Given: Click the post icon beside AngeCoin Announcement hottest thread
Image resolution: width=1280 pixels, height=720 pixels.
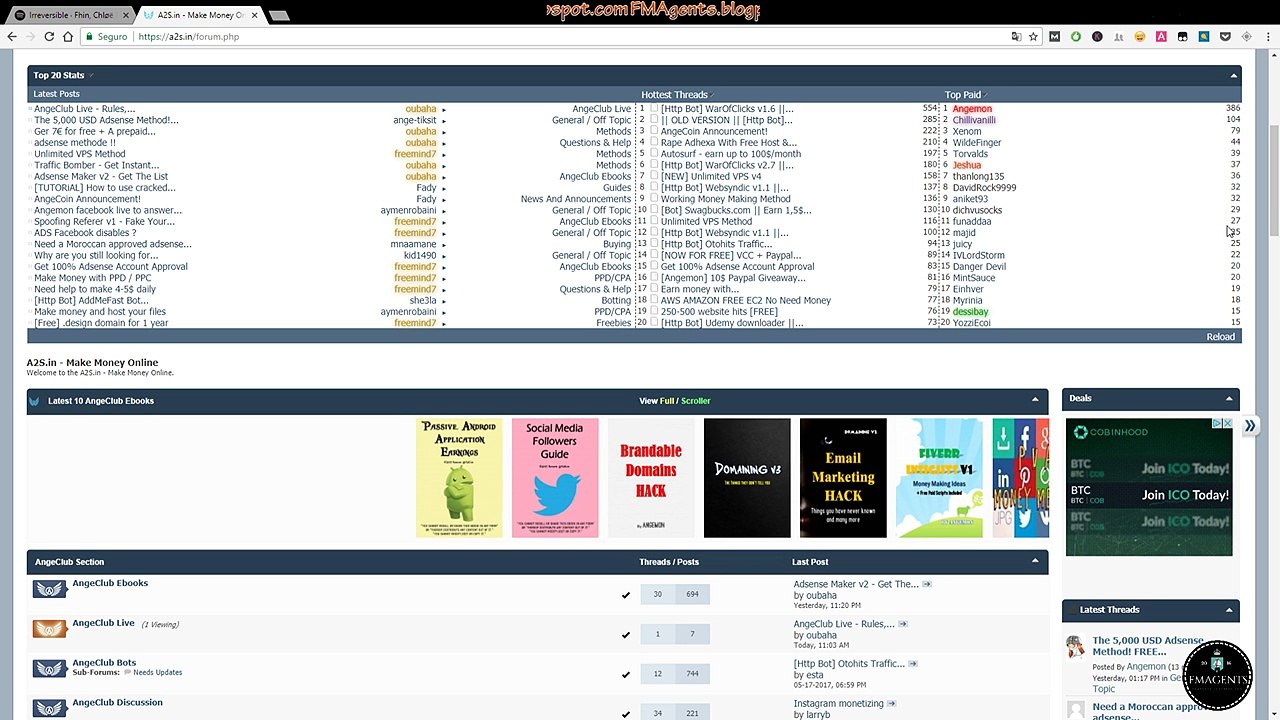Looking at the screenshot, I should [654, 131].
